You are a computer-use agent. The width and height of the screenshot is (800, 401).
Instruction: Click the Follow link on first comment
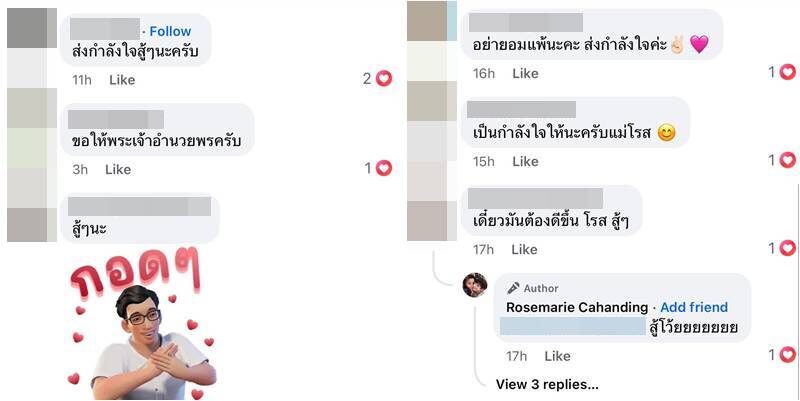pos(170,31)
